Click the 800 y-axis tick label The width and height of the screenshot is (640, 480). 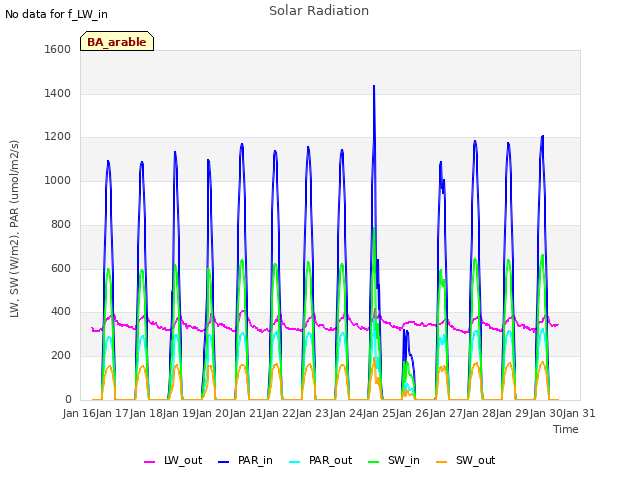(61, 224)
